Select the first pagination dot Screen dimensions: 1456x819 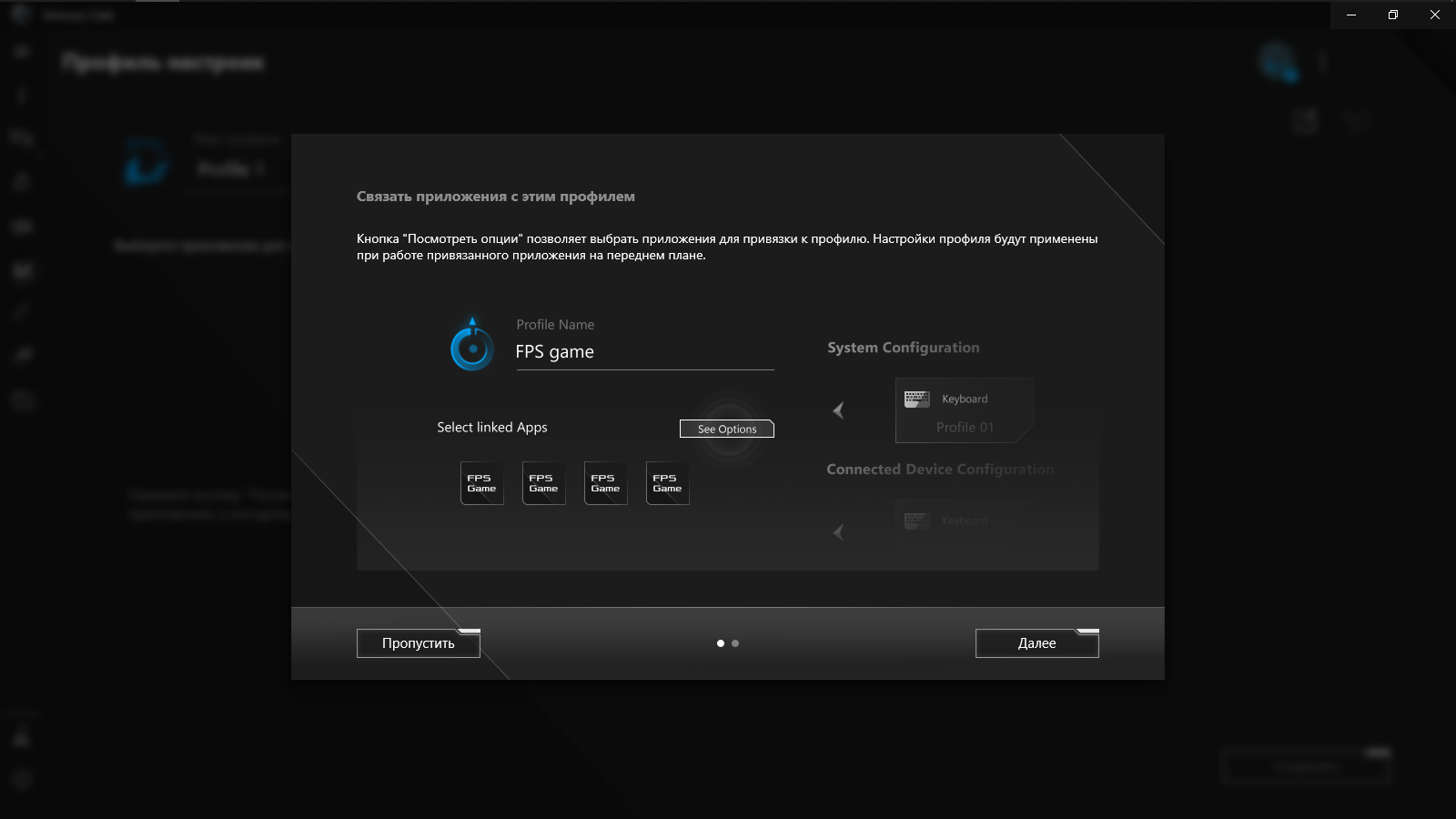720,642
